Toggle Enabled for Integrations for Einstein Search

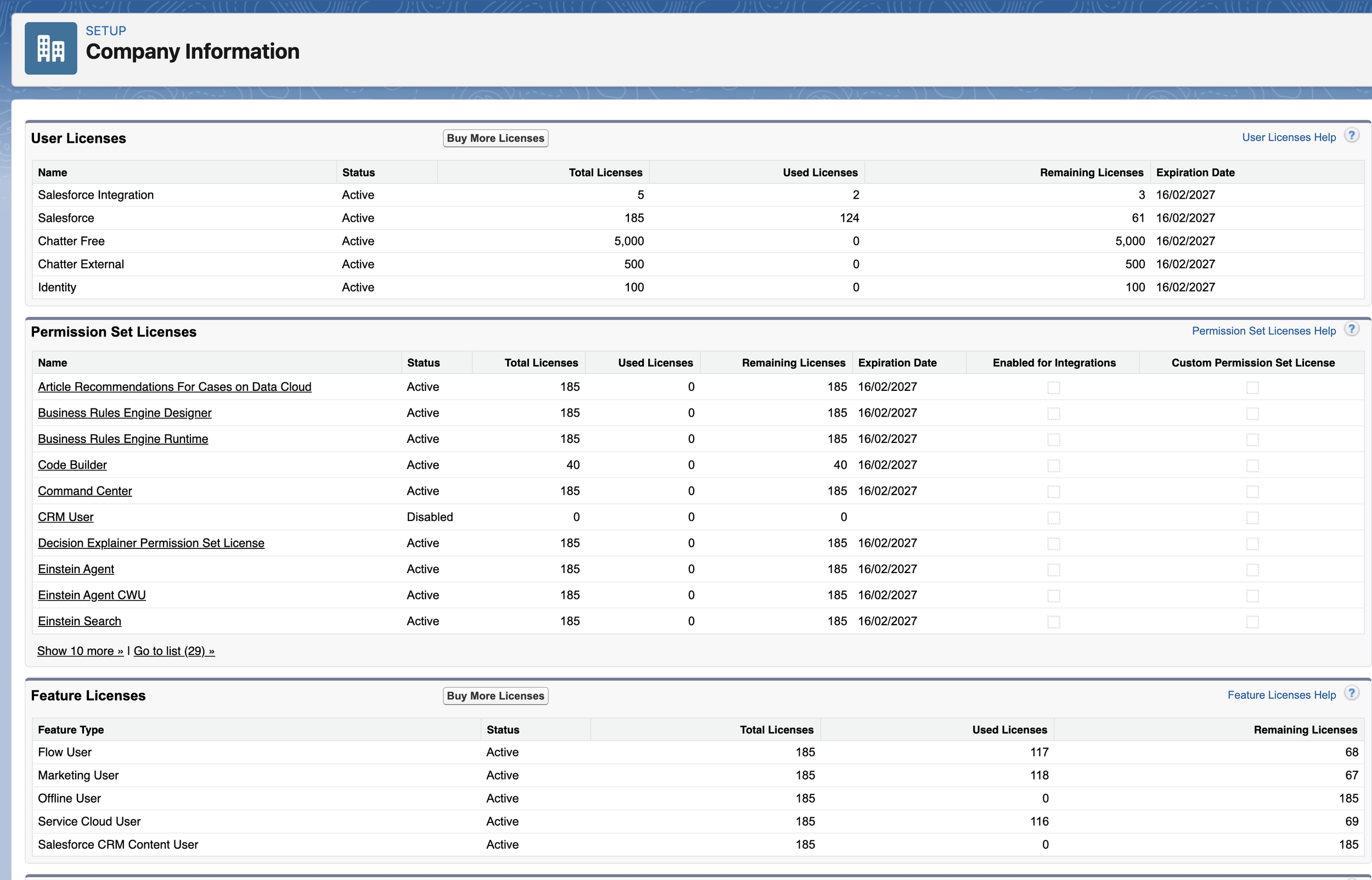point(1054,622)
